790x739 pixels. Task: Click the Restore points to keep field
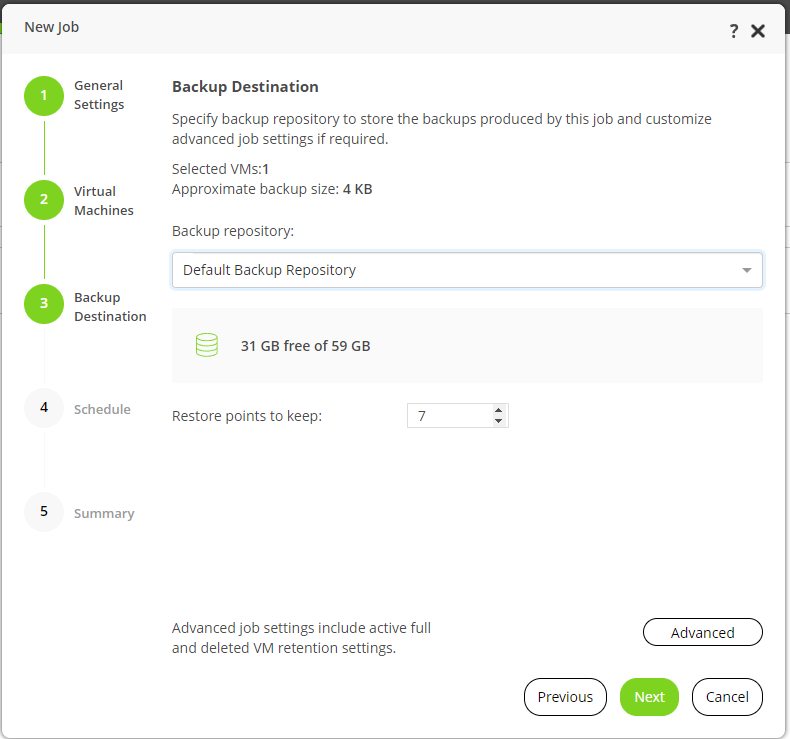(448, 415)
